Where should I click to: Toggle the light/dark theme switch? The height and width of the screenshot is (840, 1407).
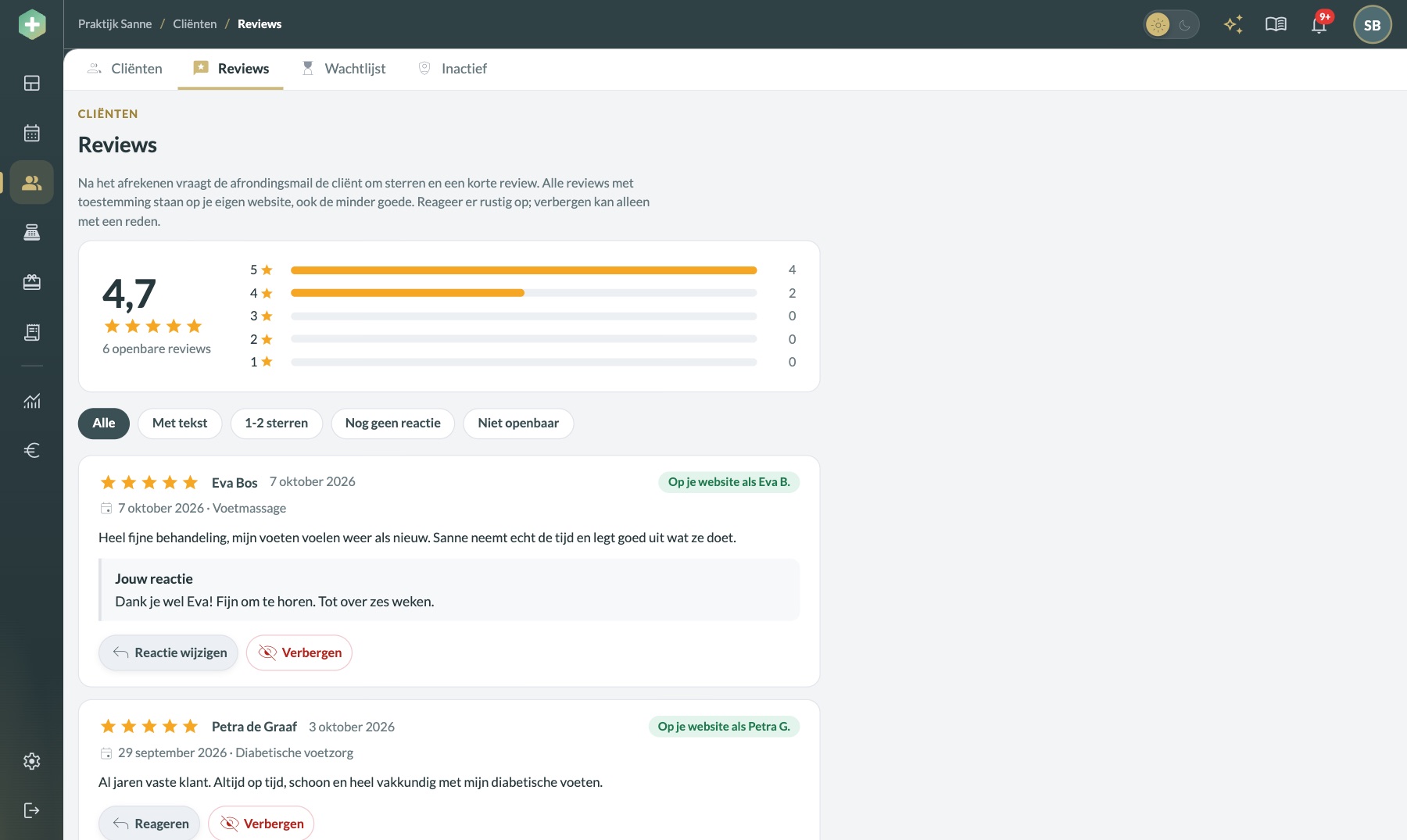(x=1171, y=24)
